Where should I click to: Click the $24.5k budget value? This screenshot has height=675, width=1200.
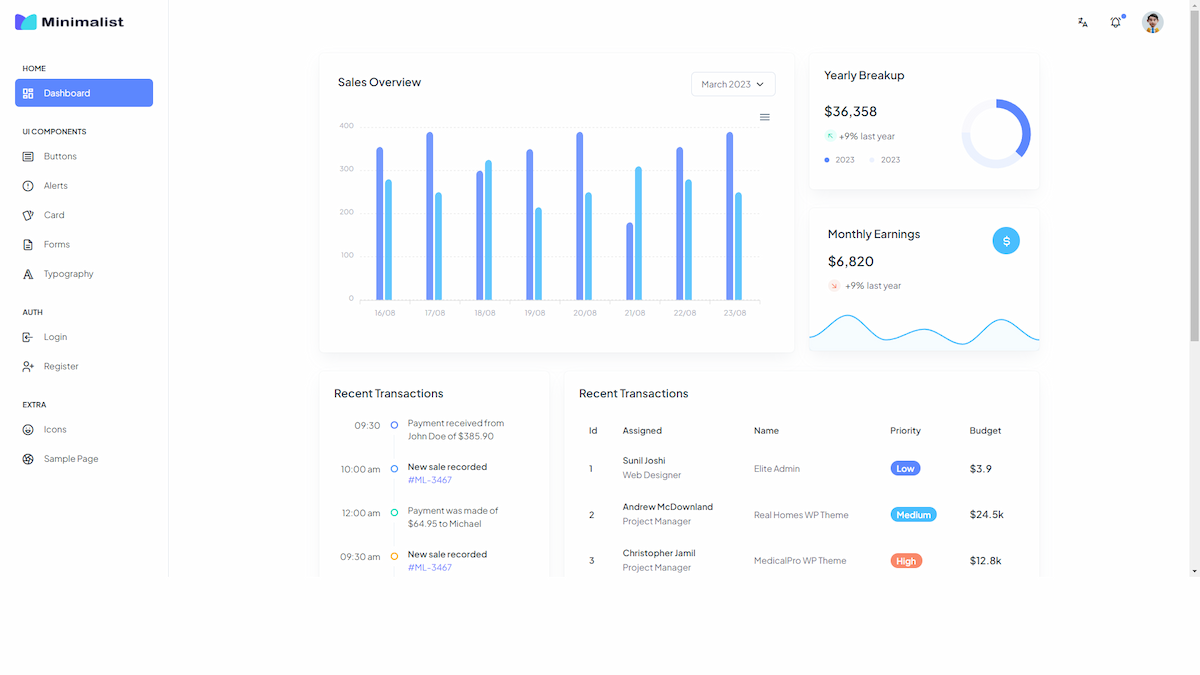(987, 515)
